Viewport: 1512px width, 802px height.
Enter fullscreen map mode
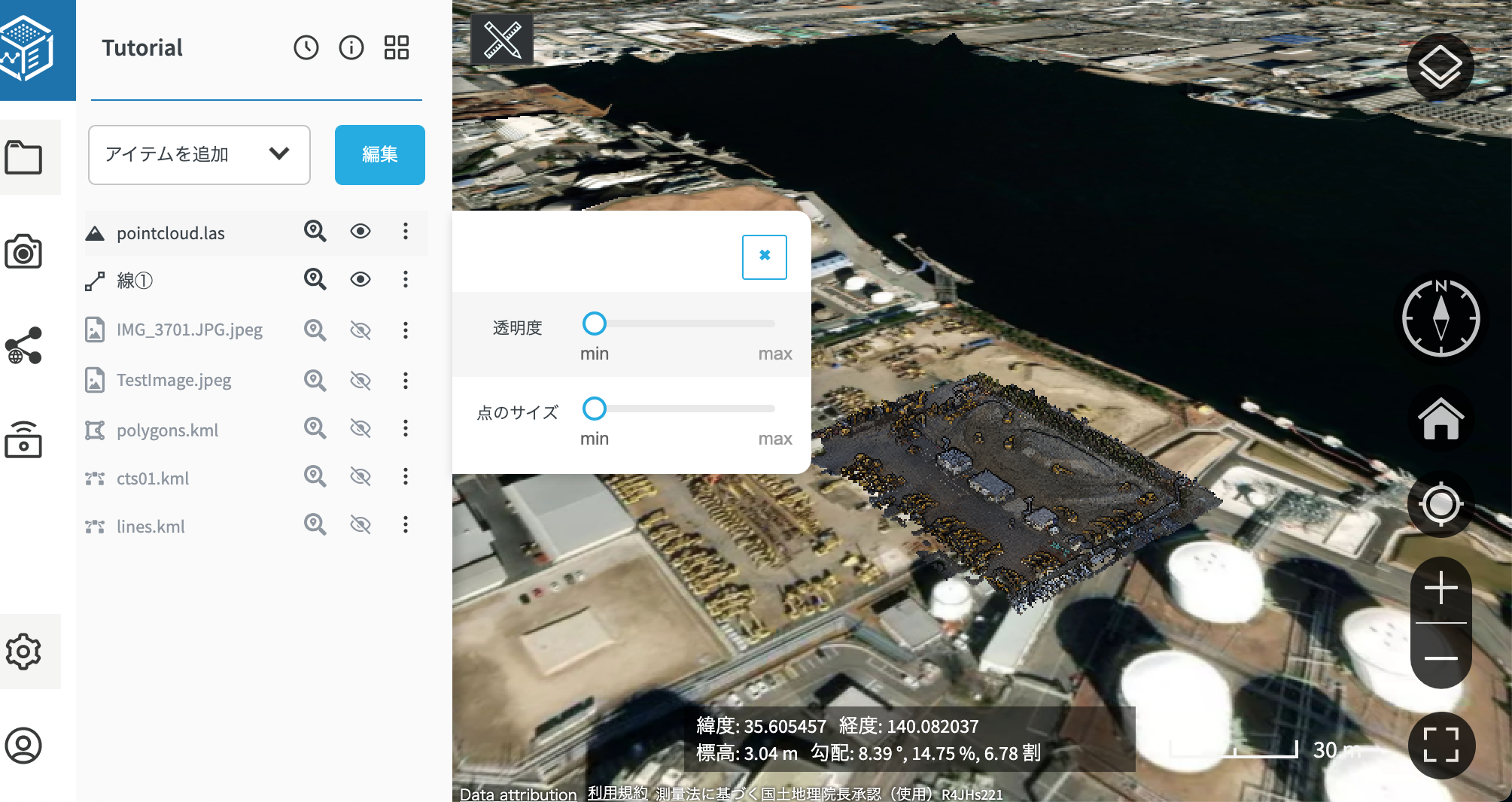1441,745
